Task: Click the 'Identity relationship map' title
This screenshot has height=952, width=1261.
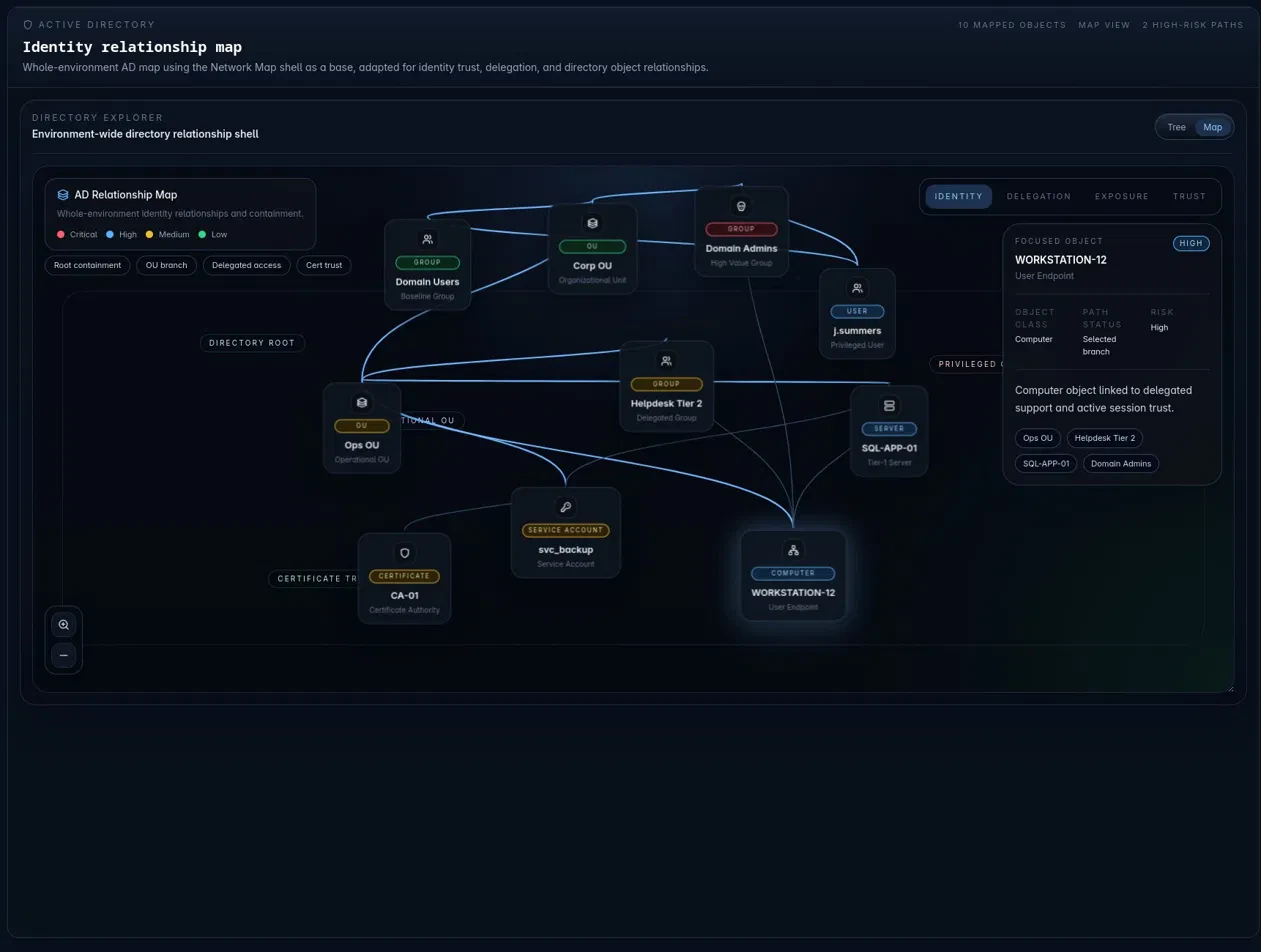Action: [132, 47]
